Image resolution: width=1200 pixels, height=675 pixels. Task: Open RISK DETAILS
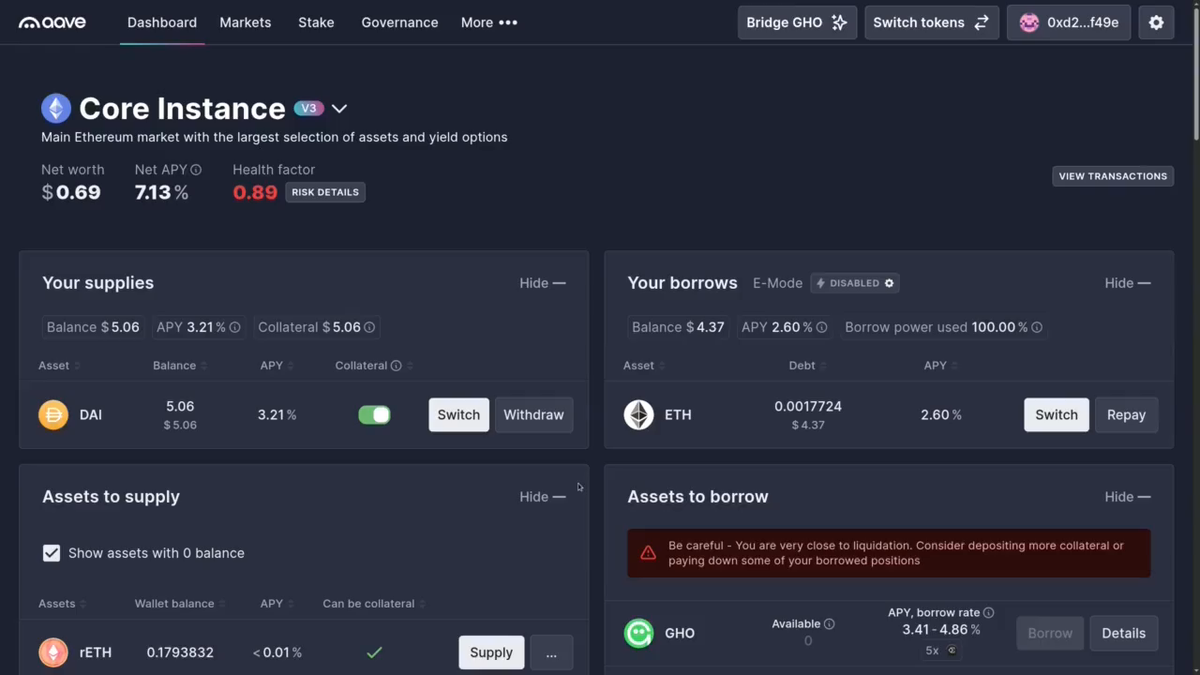tap(325, 192)
